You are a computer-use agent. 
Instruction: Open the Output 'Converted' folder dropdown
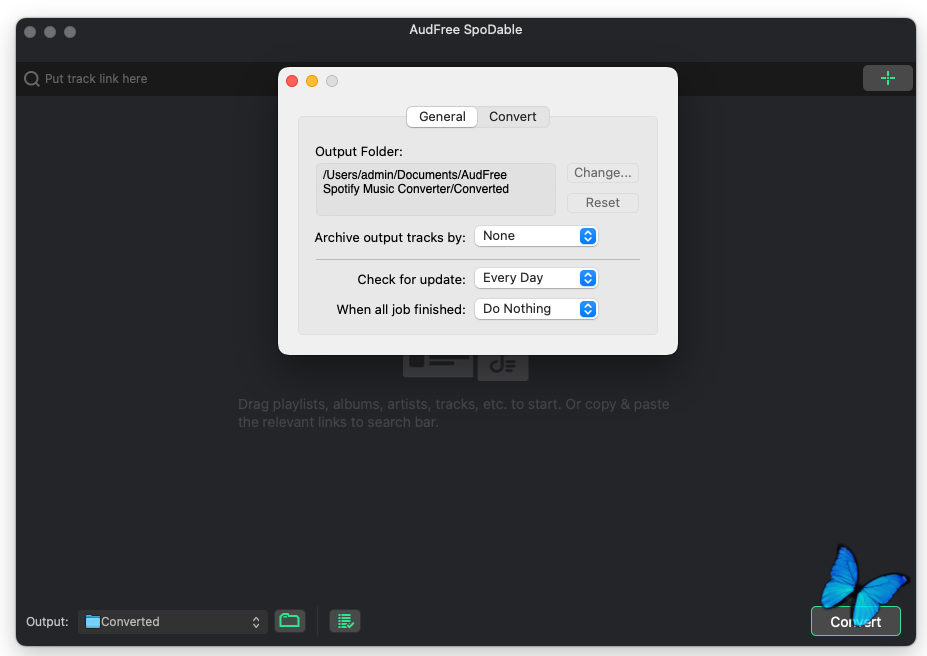173,622
